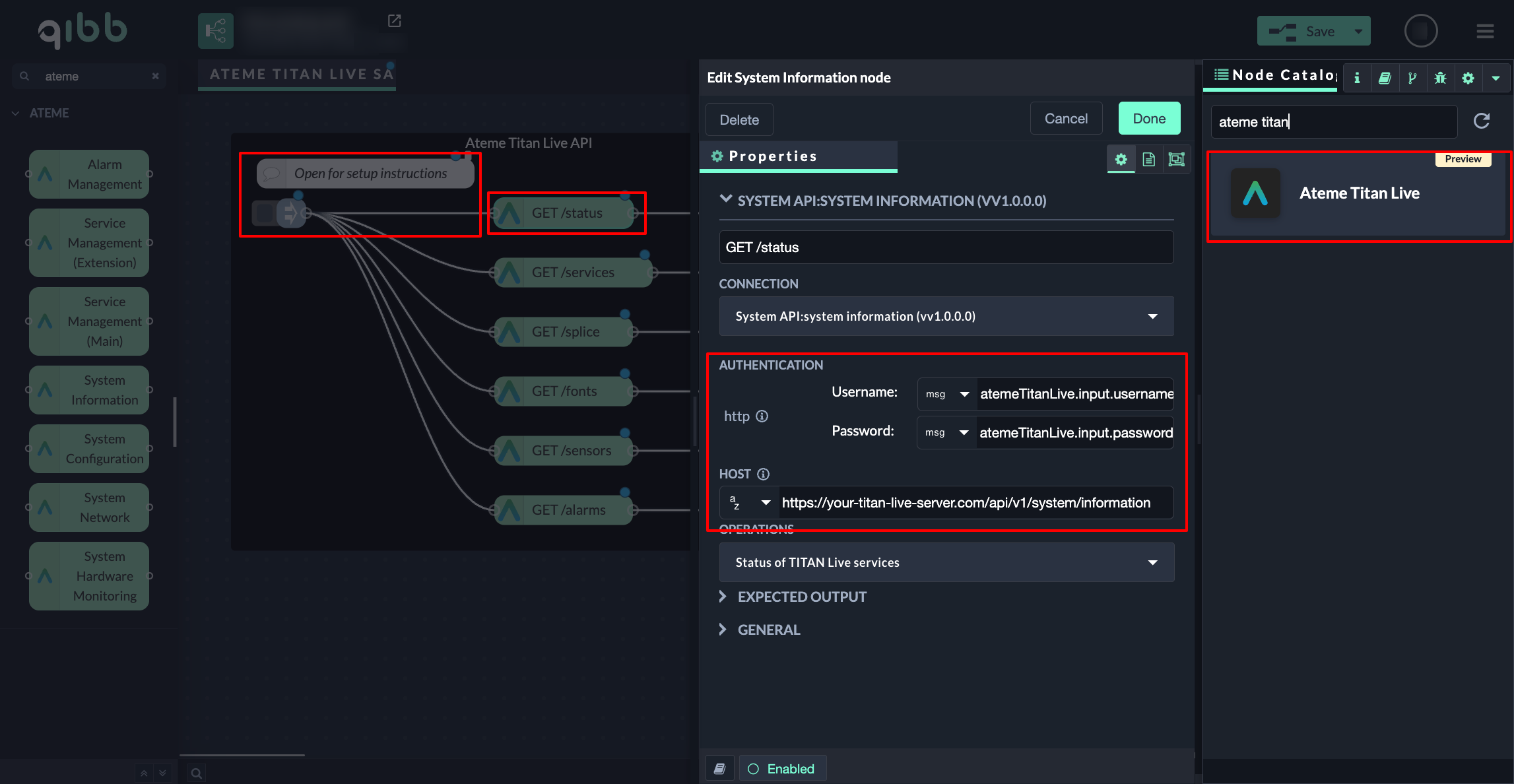The image size is (1514, 784).
Task: Click the hamburger main menu icon
Action: point(1485,31)
